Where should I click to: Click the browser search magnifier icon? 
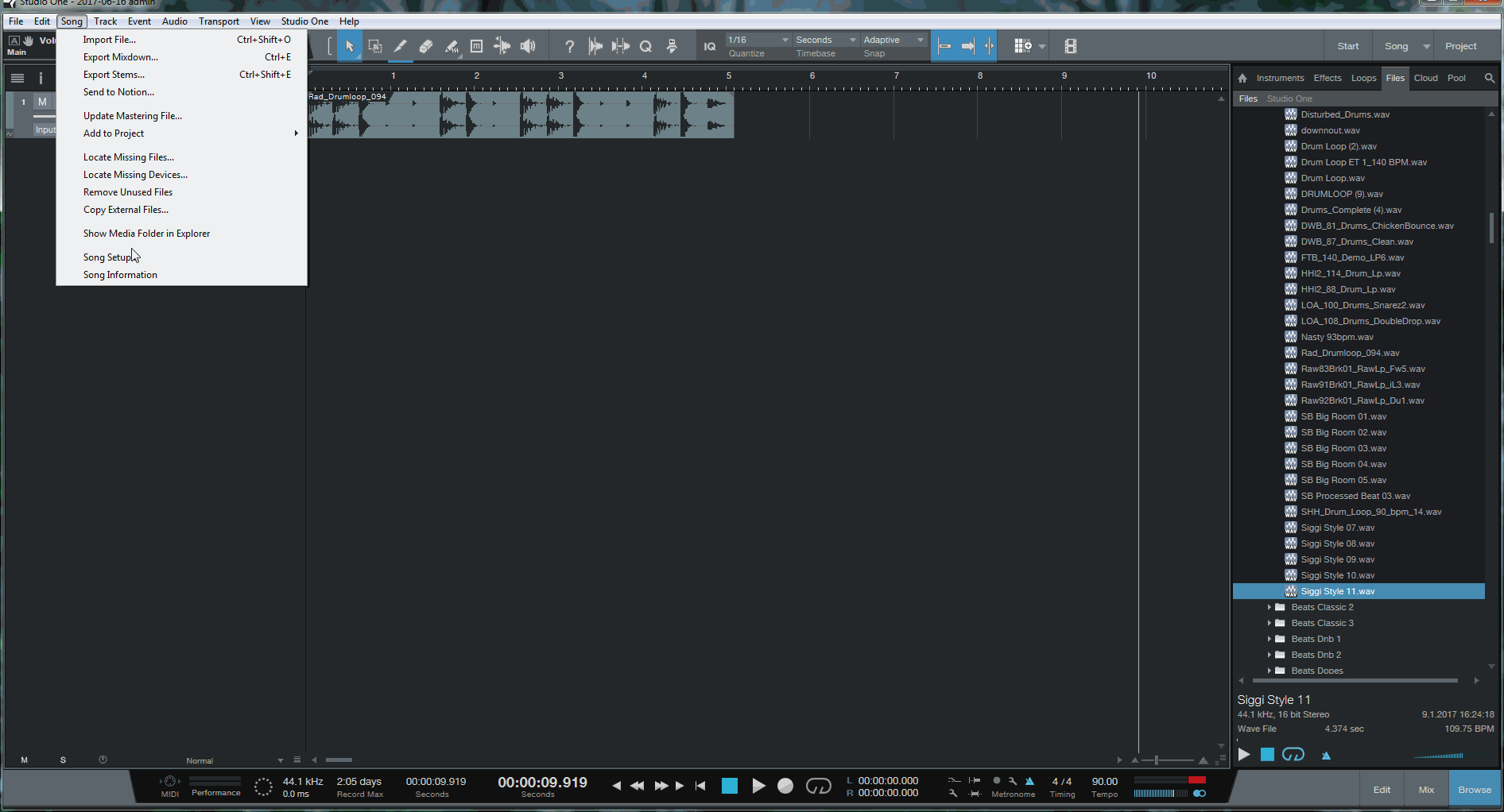(x=1489, y=78)
